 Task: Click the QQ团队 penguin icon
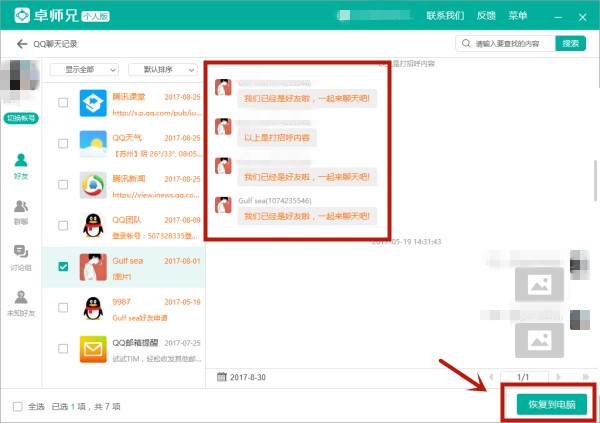pos(93,225)
